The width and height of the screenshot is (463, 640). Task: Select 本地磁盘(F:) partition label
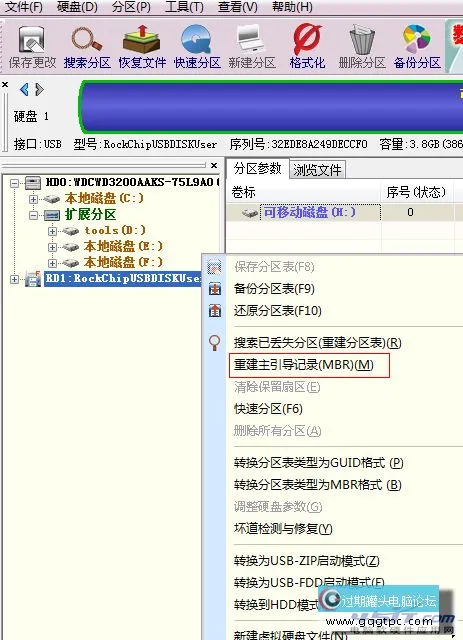pos(123,262)
